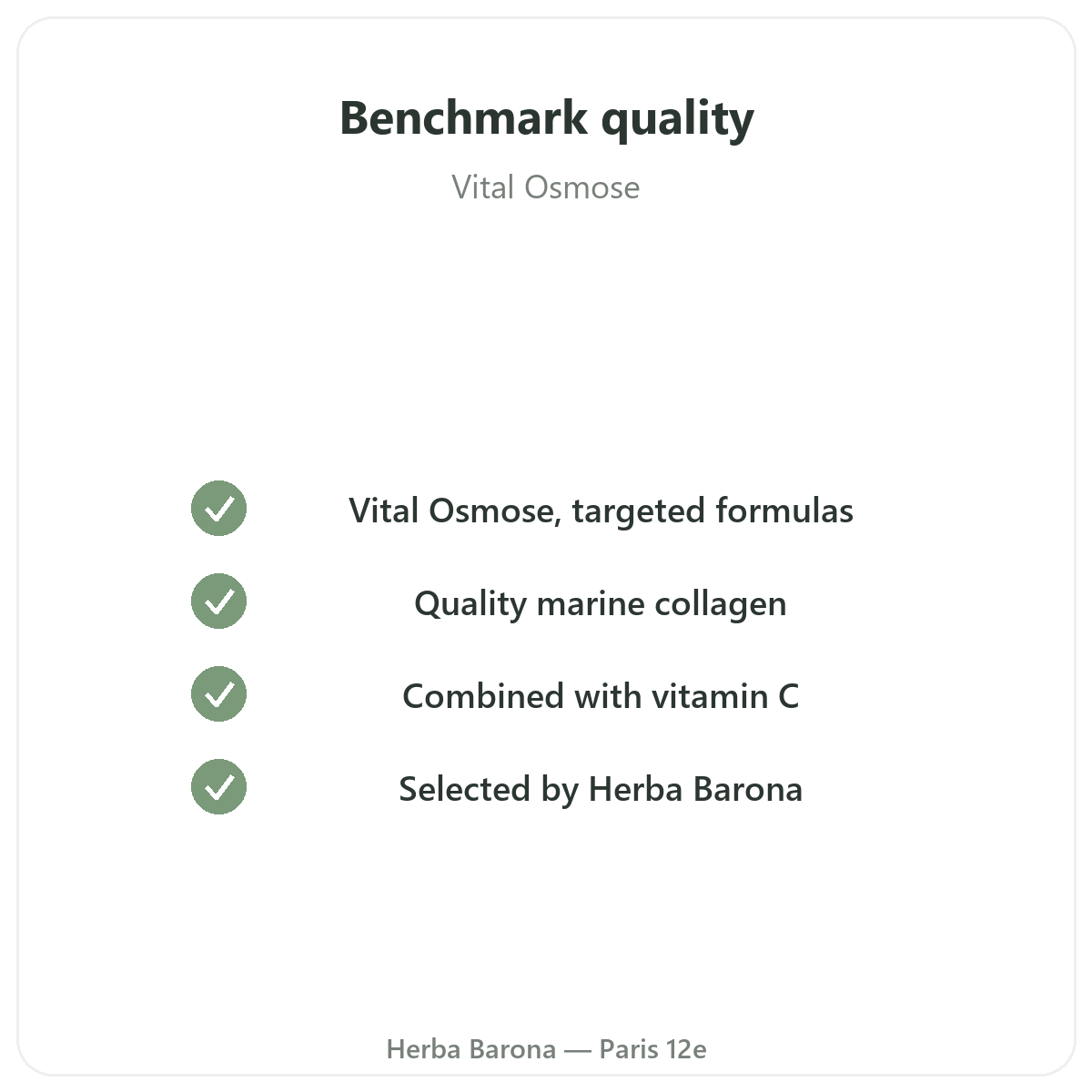Click the checkmark icon beside targeted formulas
The width and height of the screenshot is (1092, 1092).
[218, 509]
